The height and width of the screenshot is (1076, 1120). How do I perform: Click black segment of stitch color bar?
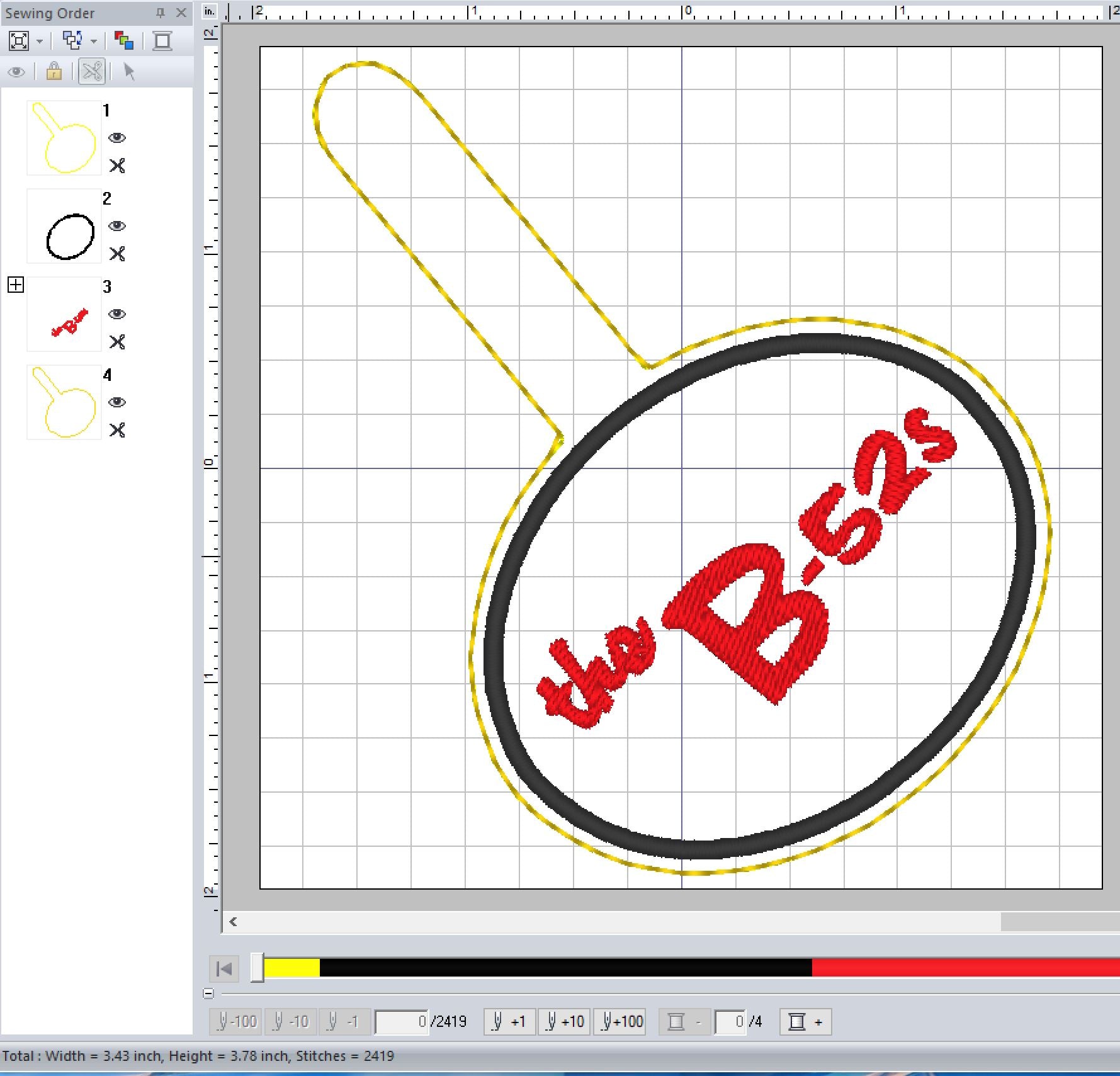click(x=565, y=968)
